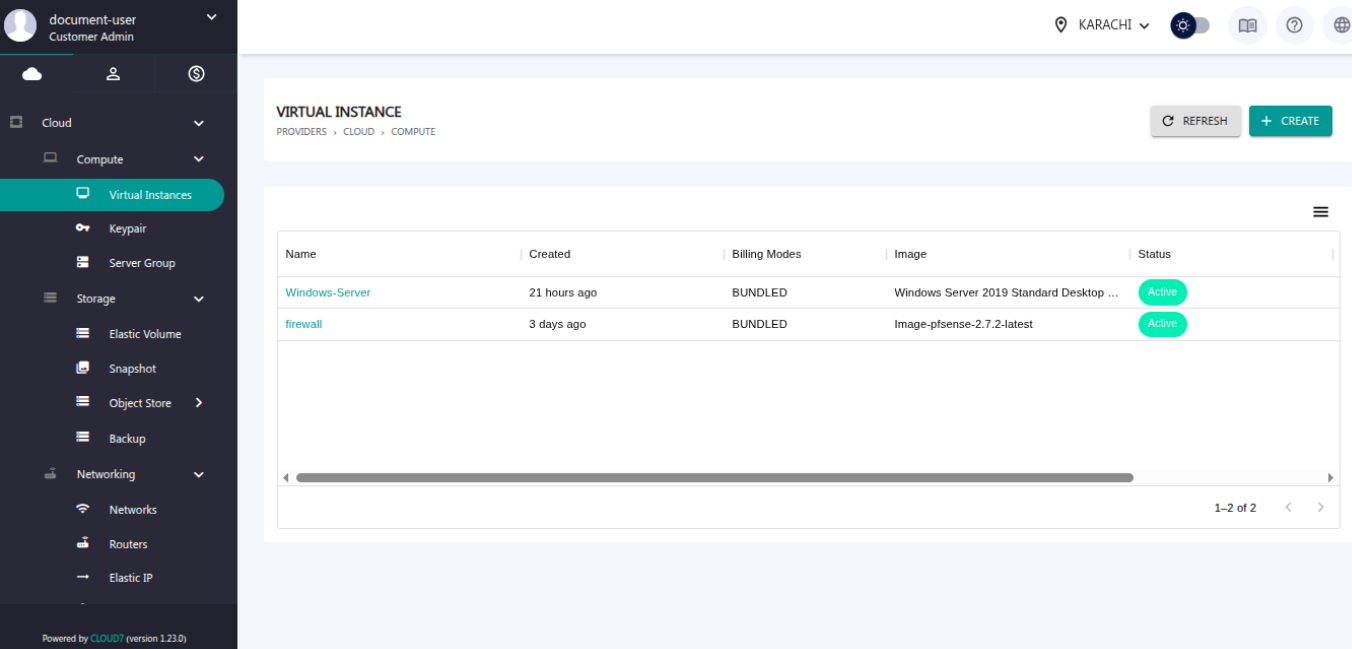Screen dimensions: 1352x649
Task: Click the help question mark icon
Action: point(1294,25)
